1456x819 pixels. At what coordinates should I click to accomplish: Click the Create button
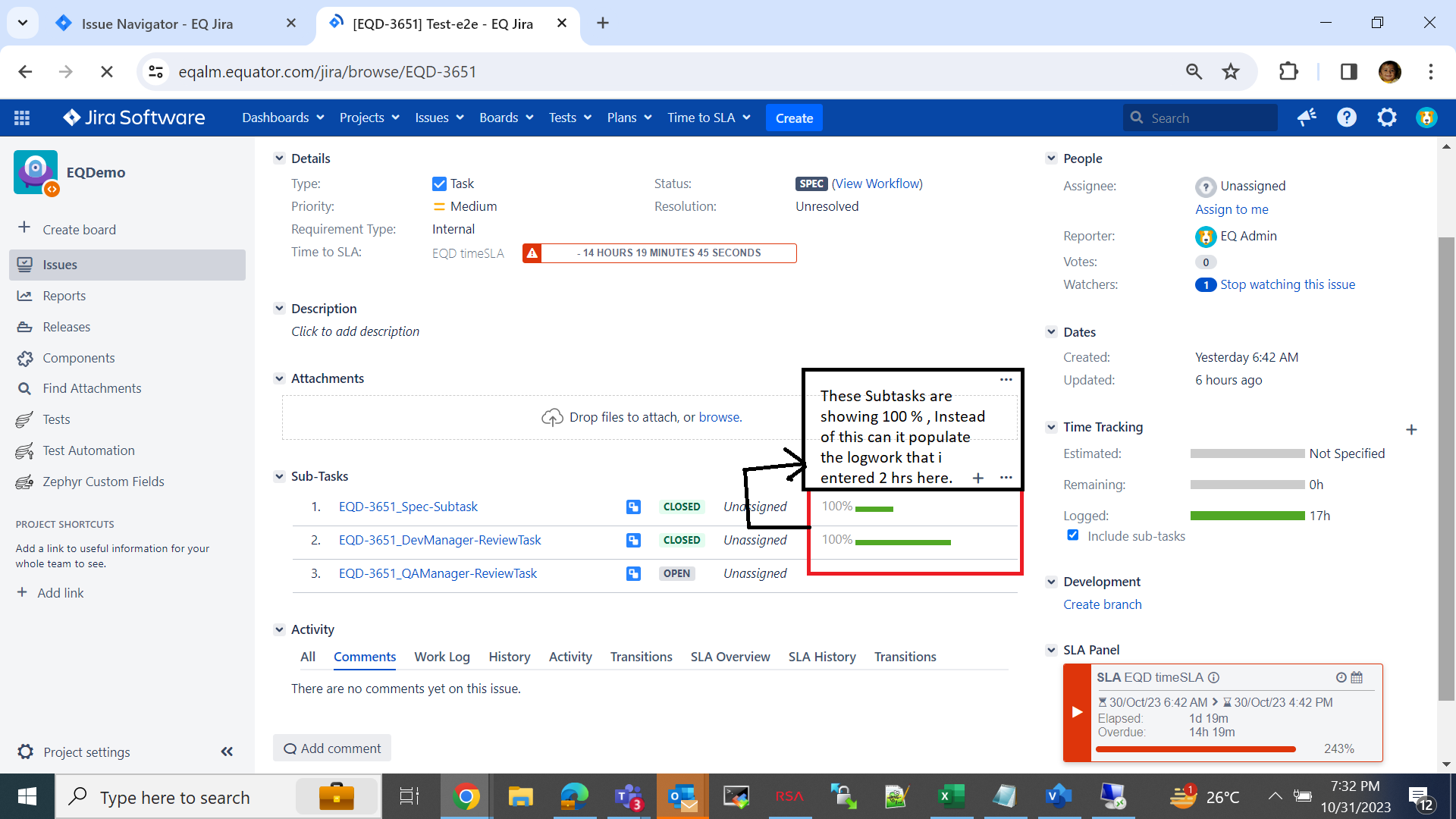794,118
